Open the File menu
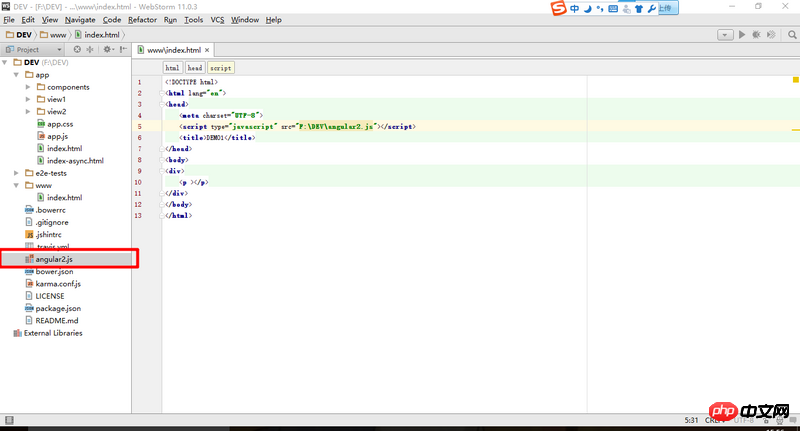800x431 pixels. pyautogui.click(x=9, y=20)
